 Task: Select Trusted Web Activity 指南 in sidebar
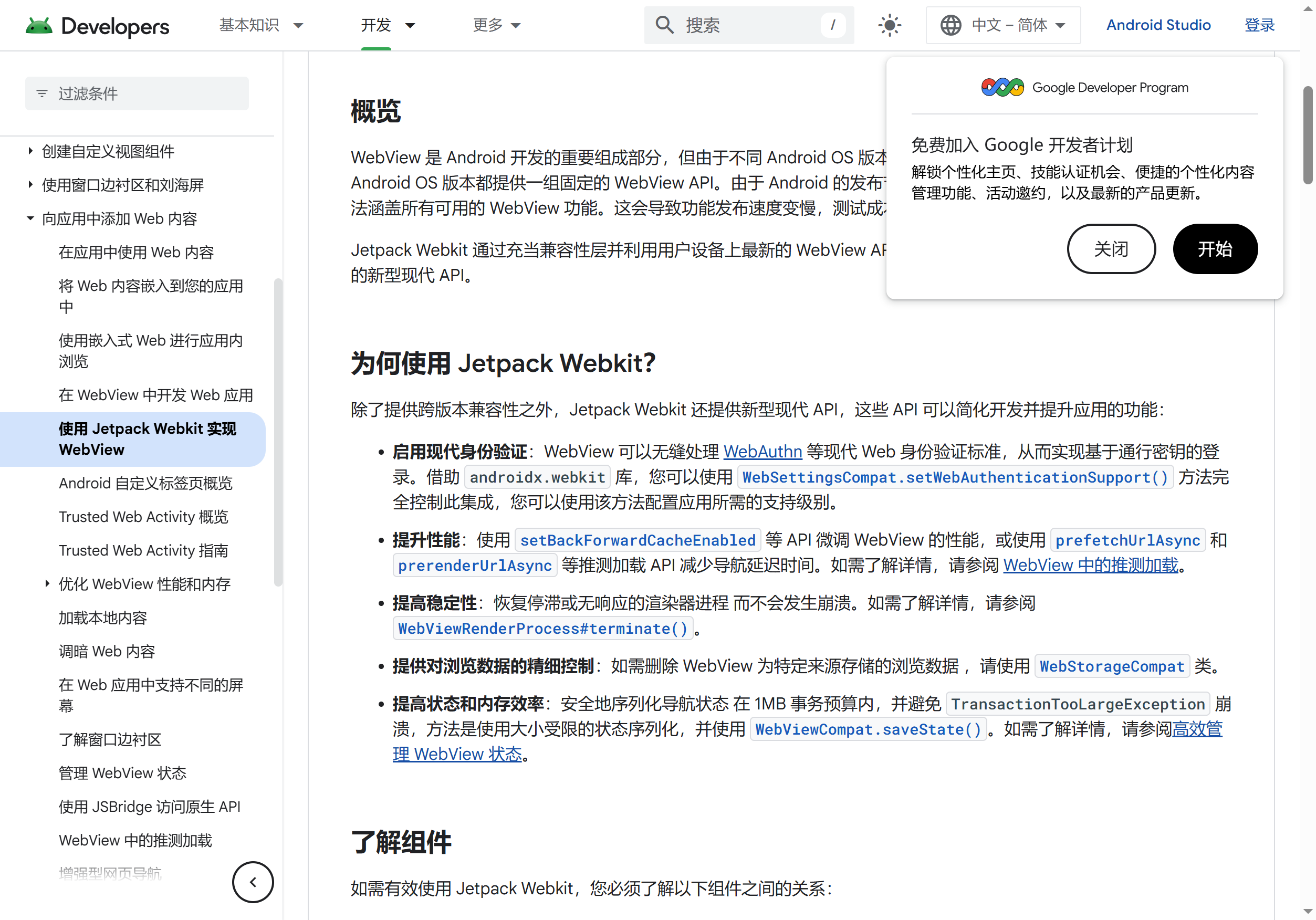[143, 550]
